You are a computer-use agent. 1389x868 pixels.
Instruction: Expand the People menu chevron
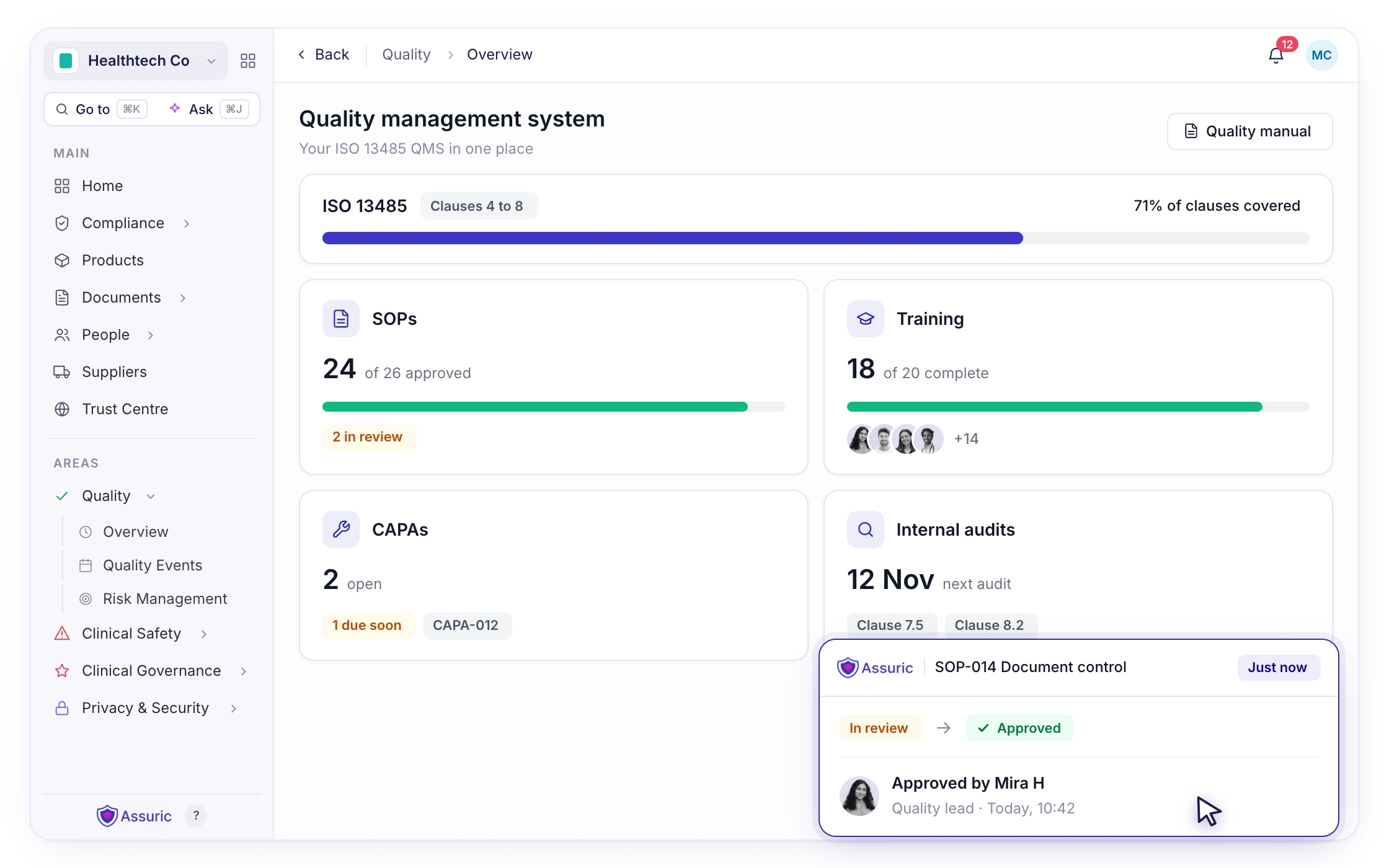click(151, 335)
